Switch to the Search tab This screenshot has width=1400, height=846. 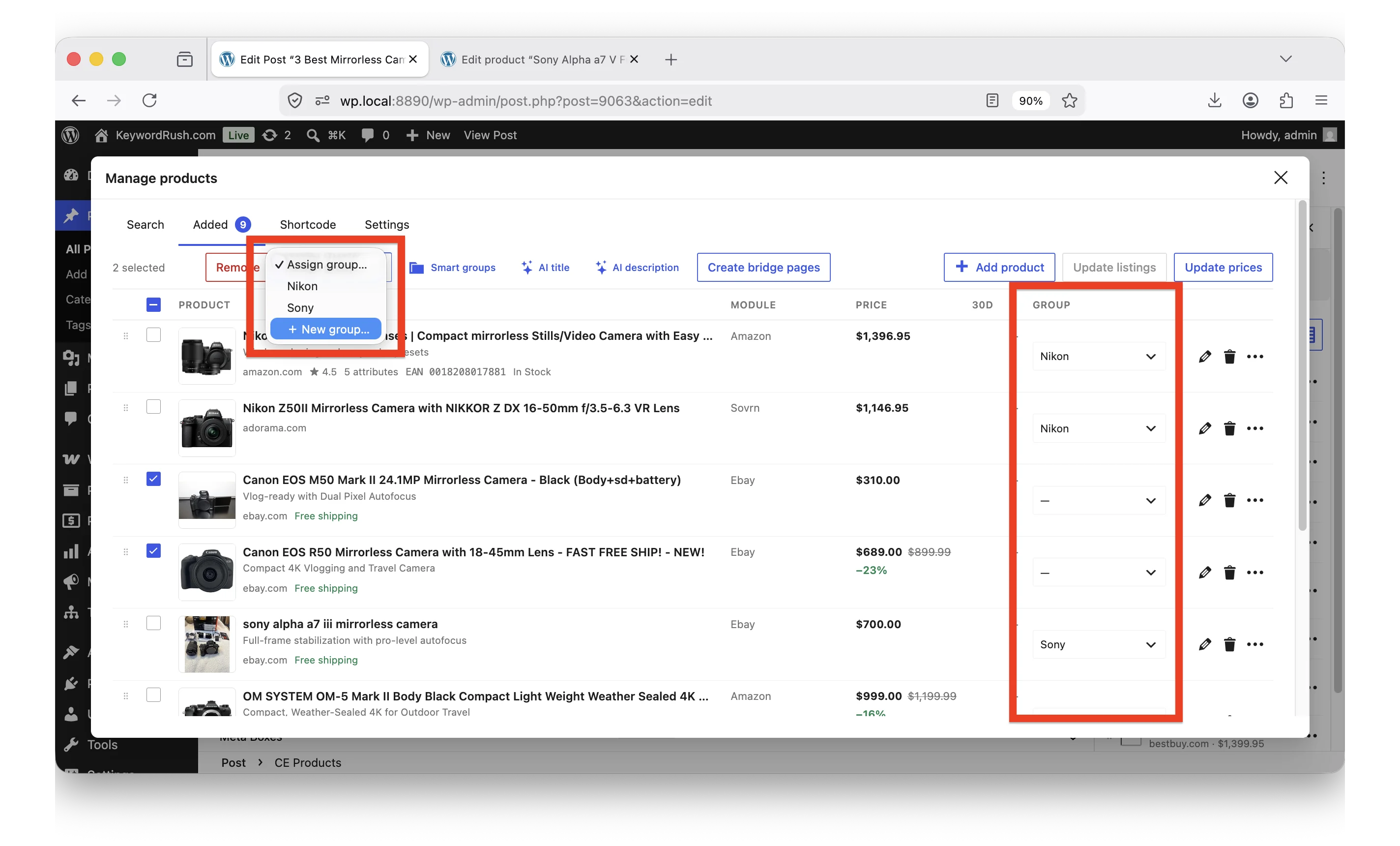point(145,225)
